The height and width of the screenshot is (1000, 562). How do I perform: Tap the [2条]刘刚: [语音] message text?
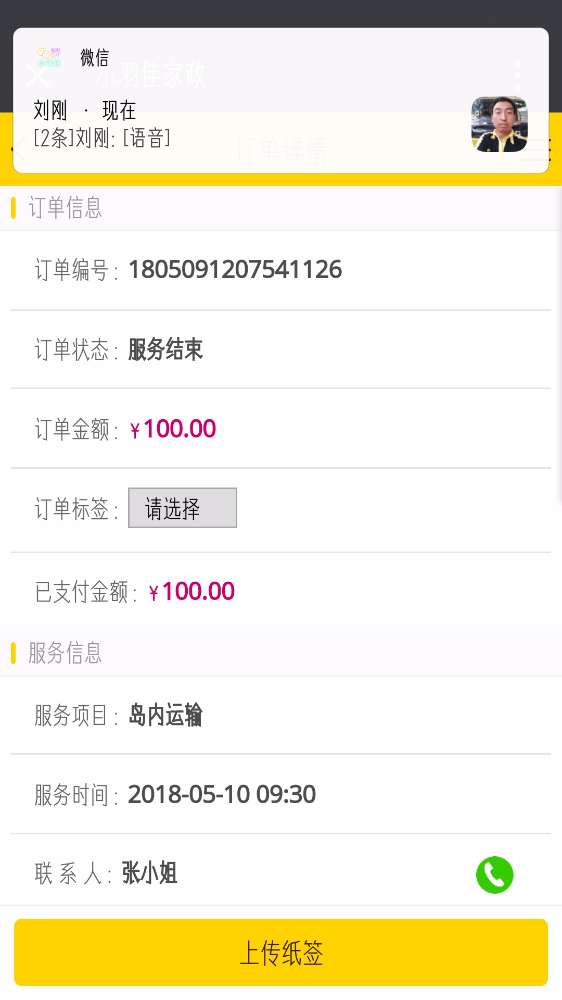click(102, 138)
